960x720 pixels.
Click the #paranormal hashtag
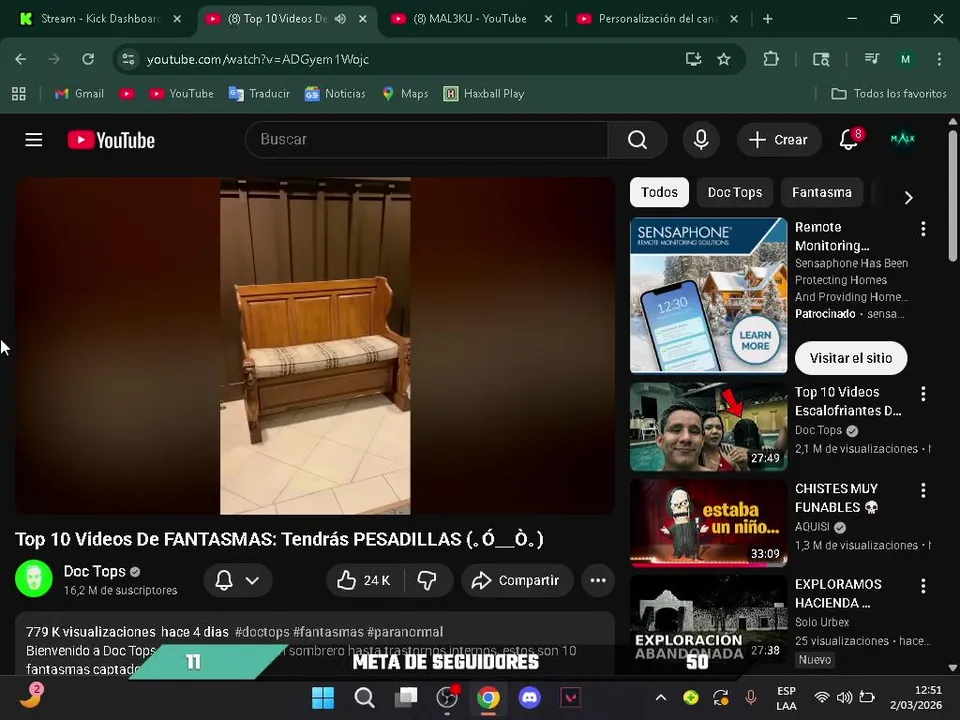tap(405, 632)
